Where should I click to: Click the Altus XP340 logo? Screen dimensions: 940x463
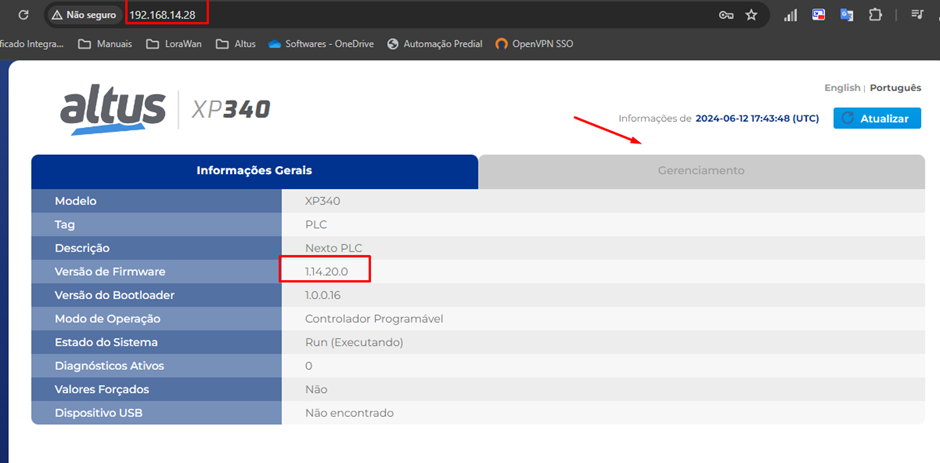165,107
